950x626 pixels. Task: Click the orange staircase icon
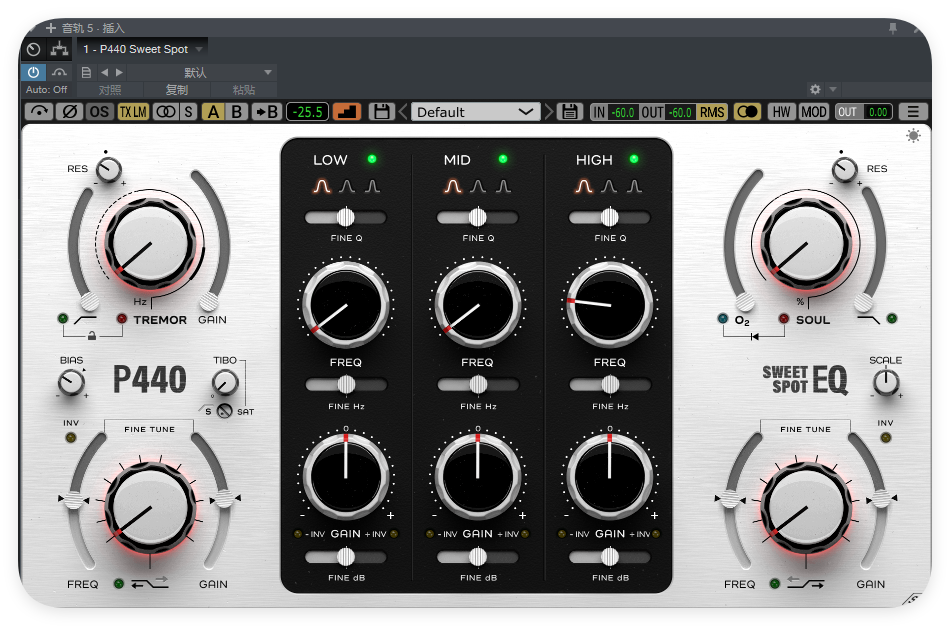coord(347,112)
